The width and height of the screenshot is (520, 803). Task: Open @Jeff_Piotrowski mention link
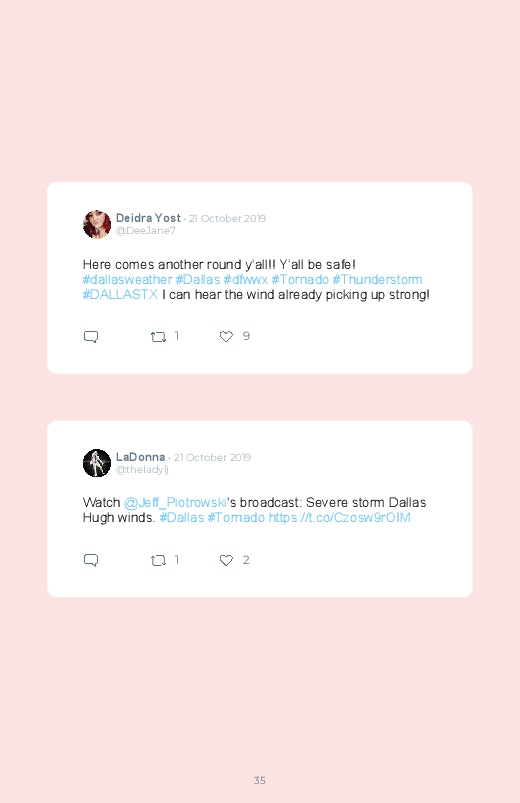tap(175, 502)
